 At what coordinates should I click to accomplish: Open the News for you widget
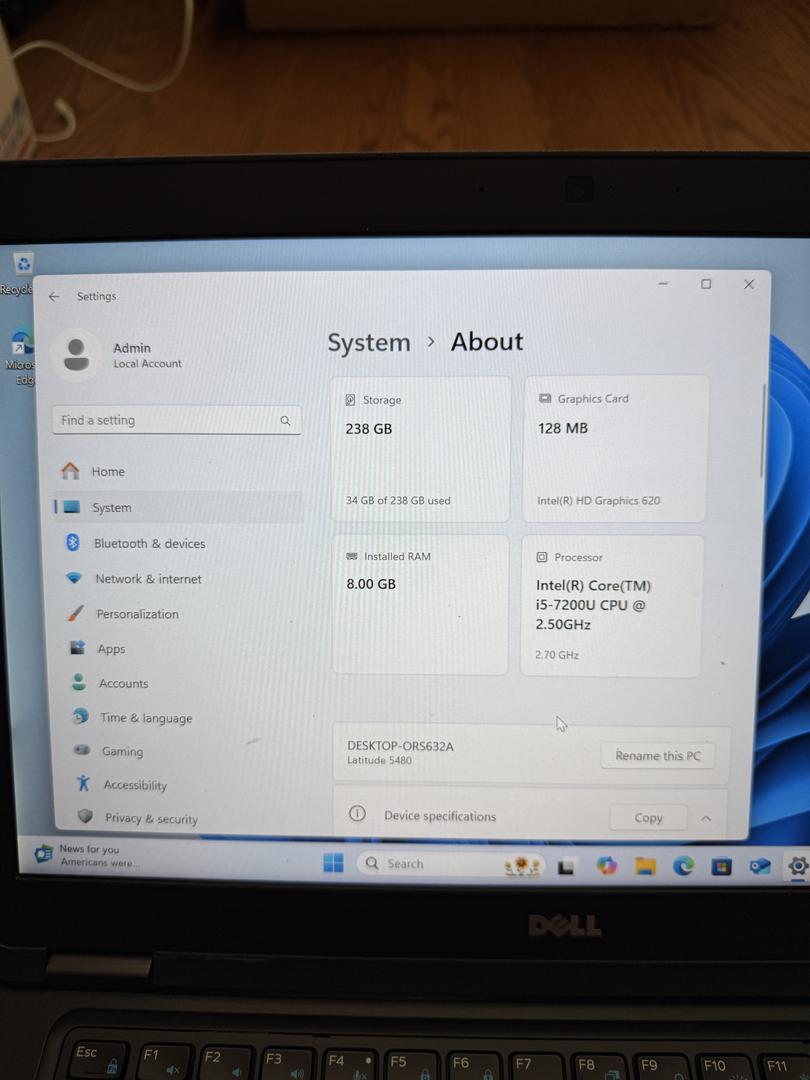[85, 855]
